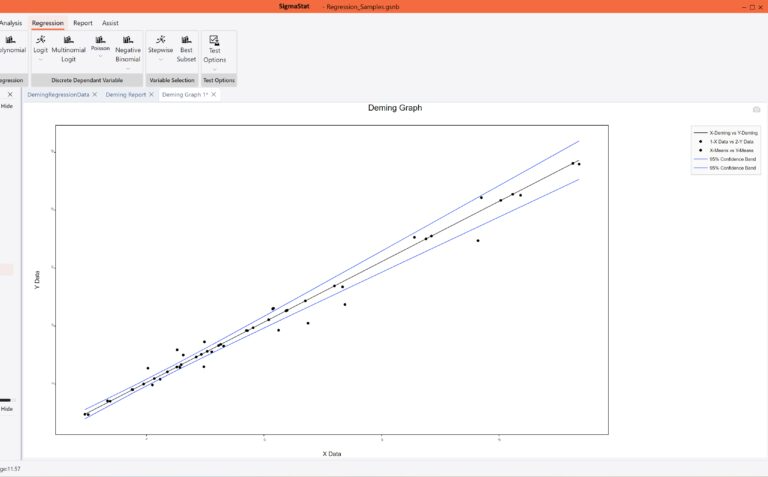Choose the Poisson regression tool
Screen dimensions: 768x477
pos(100,40)
